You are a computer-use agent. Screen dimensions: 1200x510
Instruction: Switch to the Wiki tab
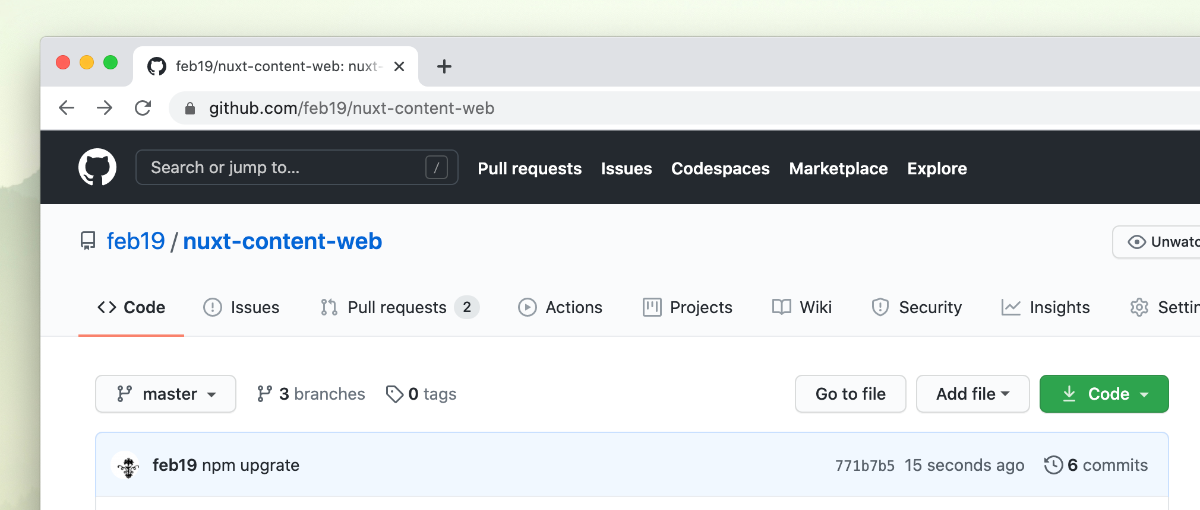[802, 307]
